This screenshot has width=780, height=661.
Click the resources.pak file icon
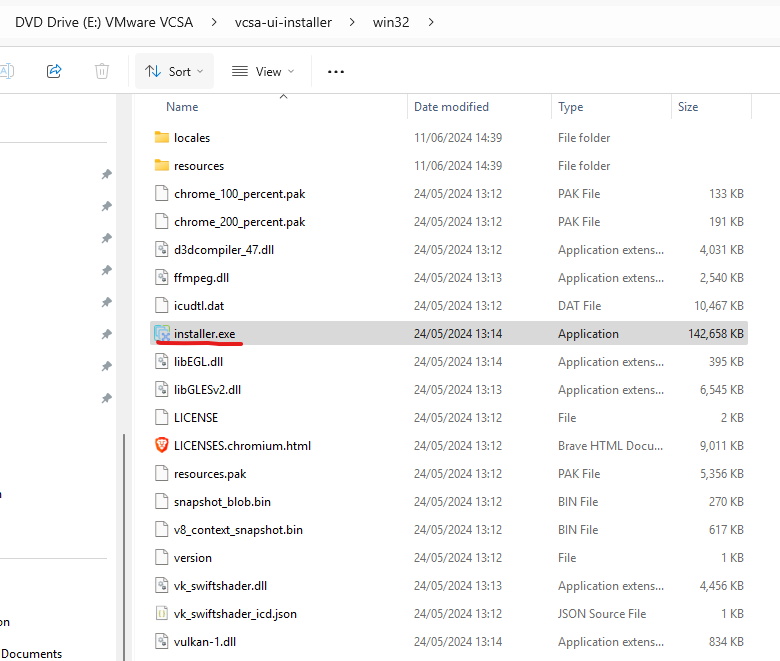tap(162, 473)
